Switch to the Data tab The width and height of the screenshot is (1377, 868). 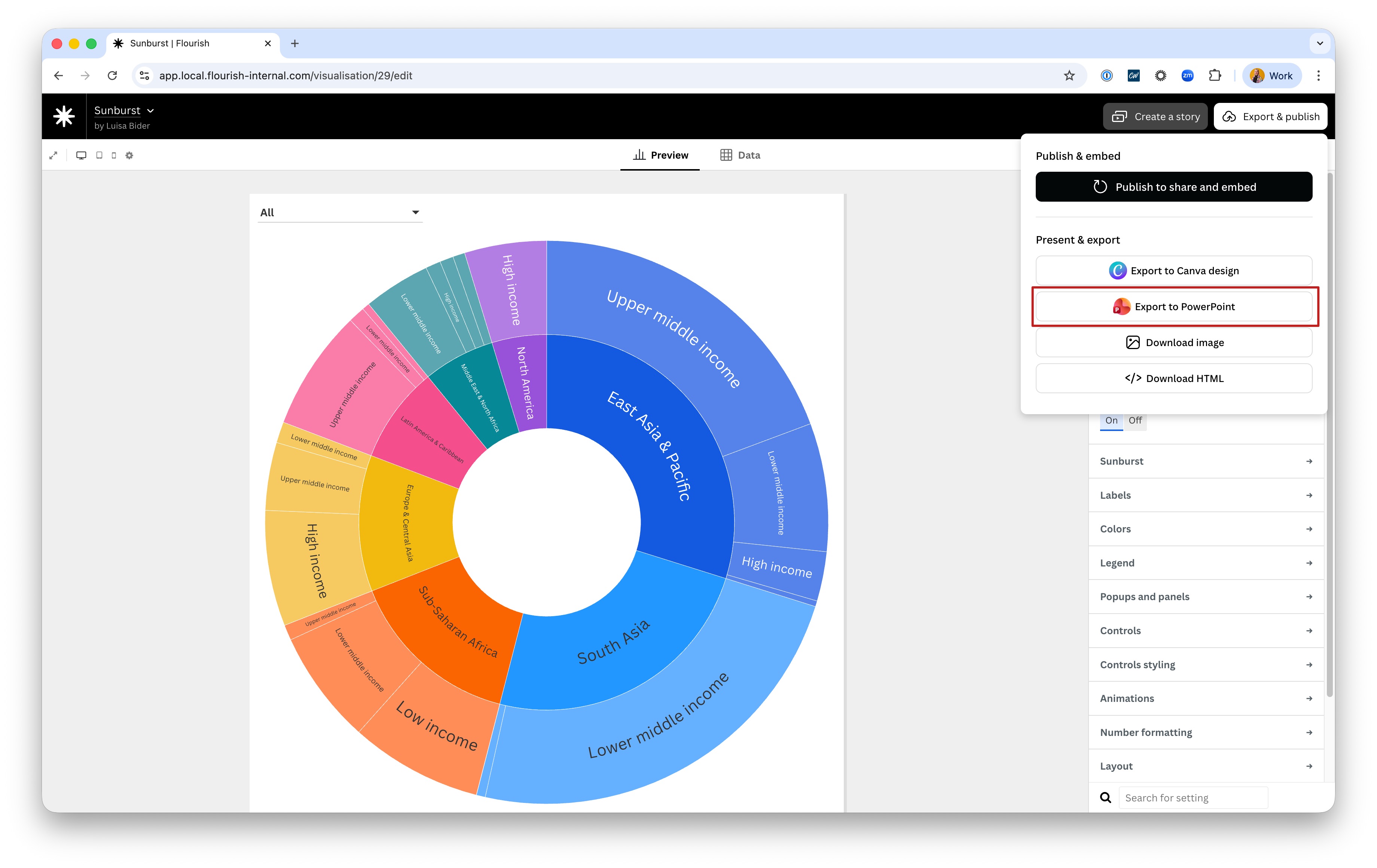740,155
